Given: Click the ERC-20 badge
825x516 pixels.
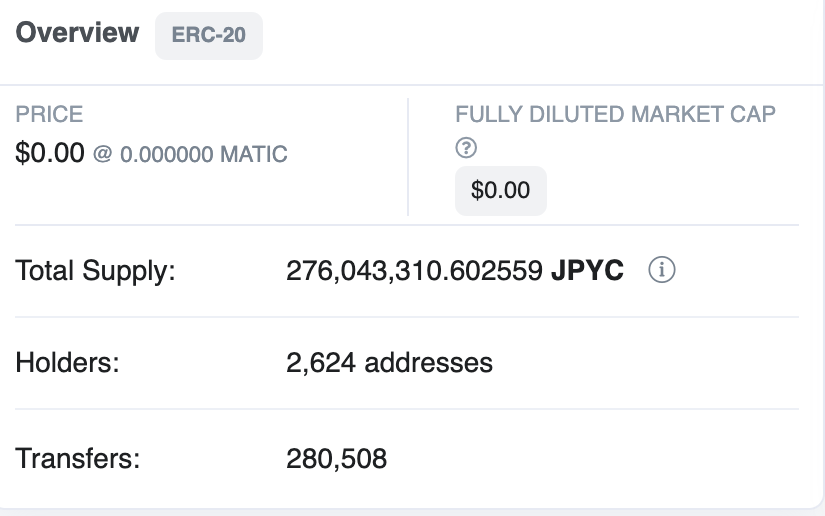Looking at the screenshot, I should point(209,35).
